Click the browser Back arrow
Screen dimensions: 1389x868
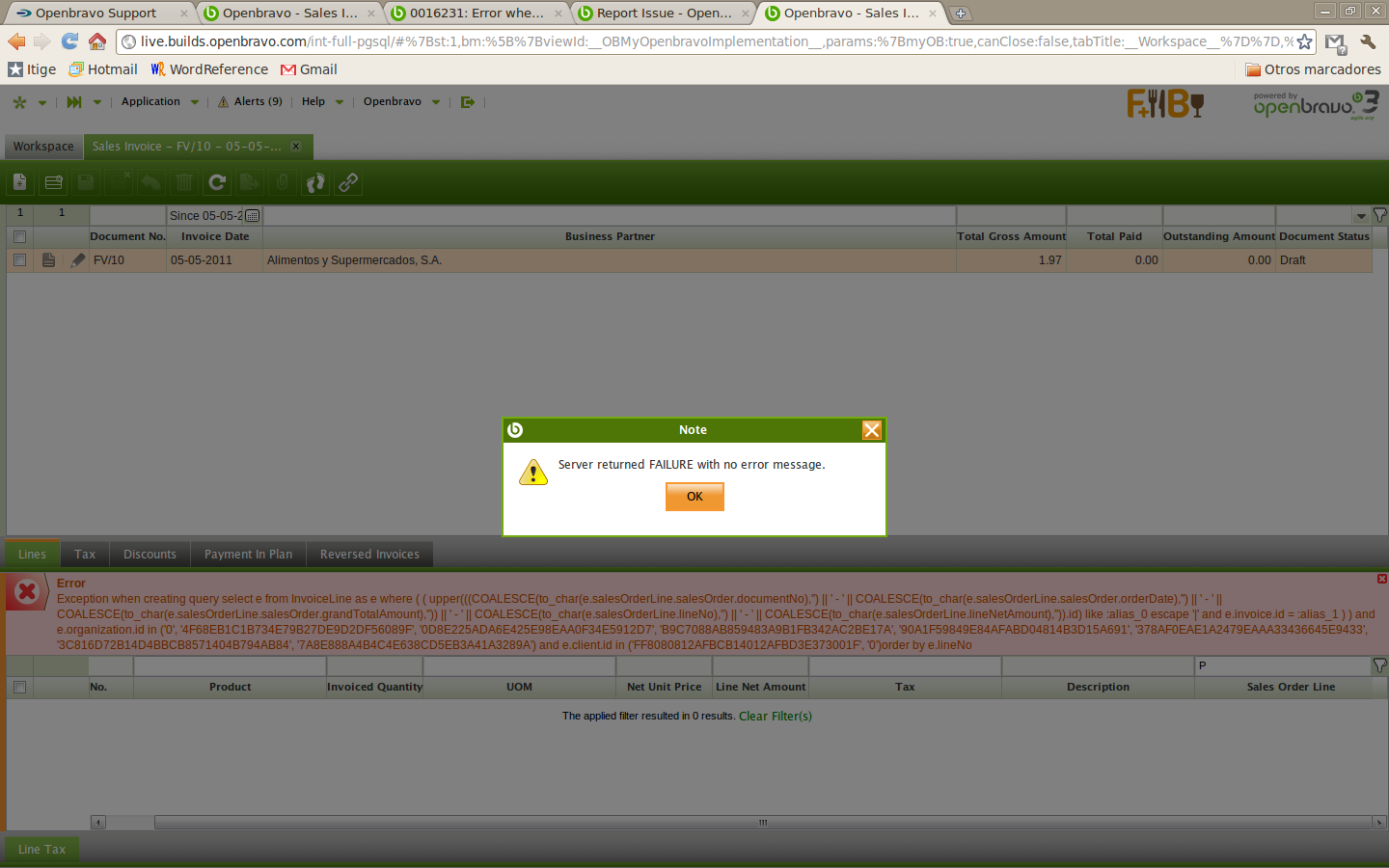pyautogui.click(x=16, y=41)
